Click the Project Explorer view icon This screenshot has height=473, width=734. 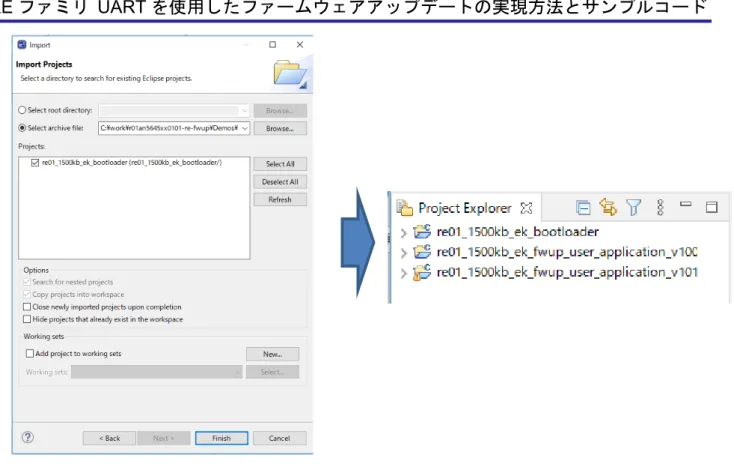pyautogui.click(x=404, y=207)
